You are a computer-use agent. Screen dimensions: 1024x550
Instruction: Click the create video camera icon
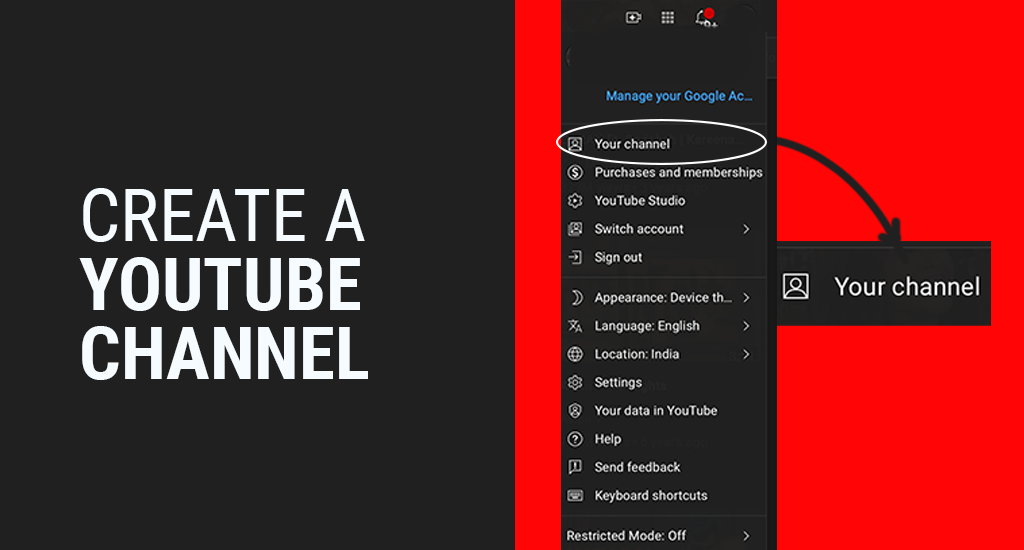[633, 18]
